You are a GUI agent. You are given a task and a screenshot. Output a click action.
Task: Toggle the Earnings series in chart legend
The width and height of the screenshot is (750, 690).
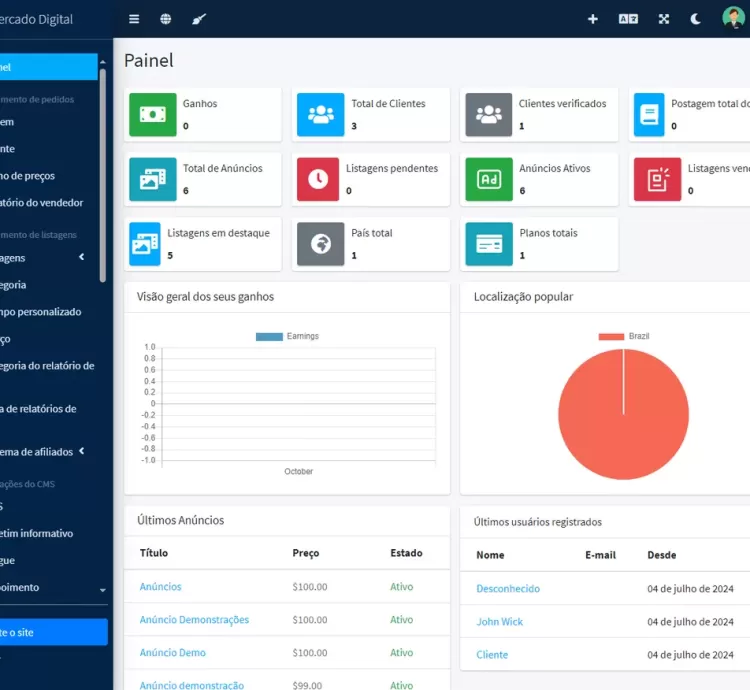tap(287, 336)
